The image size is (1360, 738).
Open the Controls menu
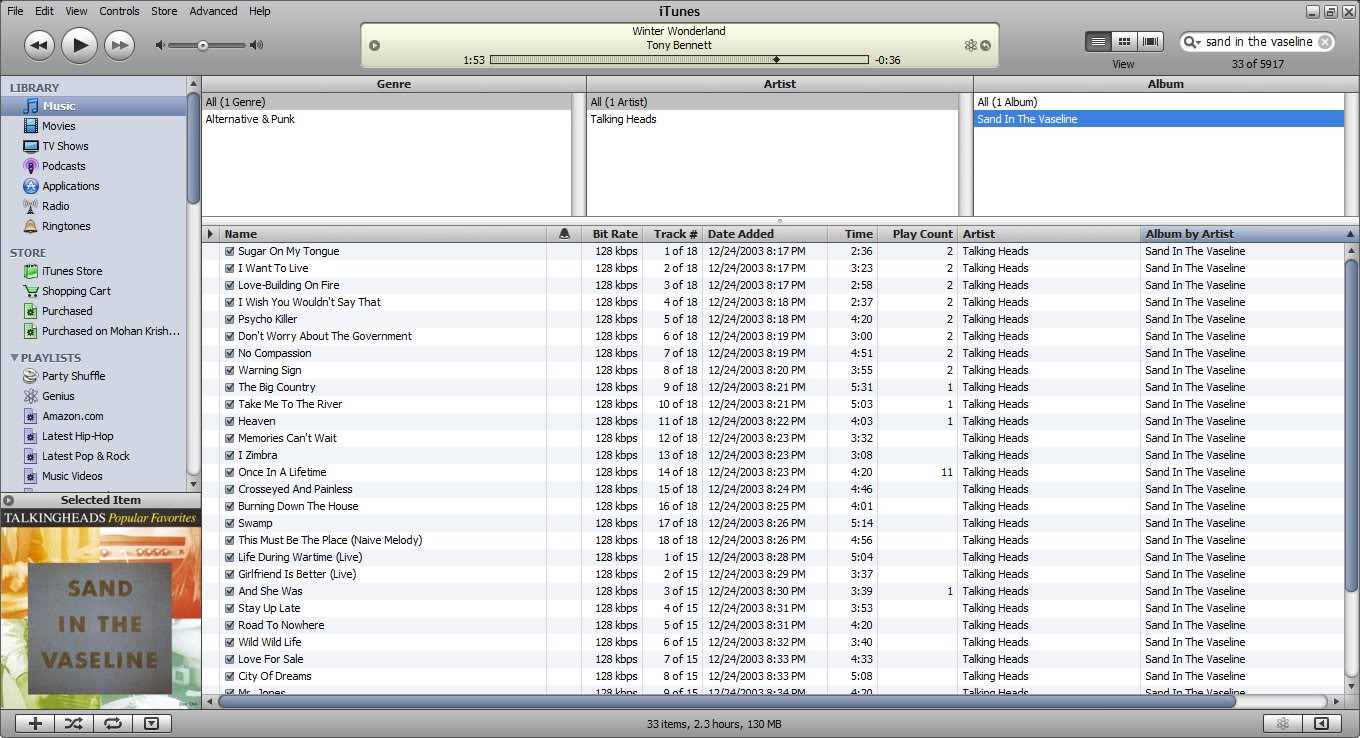pos(120,11)
